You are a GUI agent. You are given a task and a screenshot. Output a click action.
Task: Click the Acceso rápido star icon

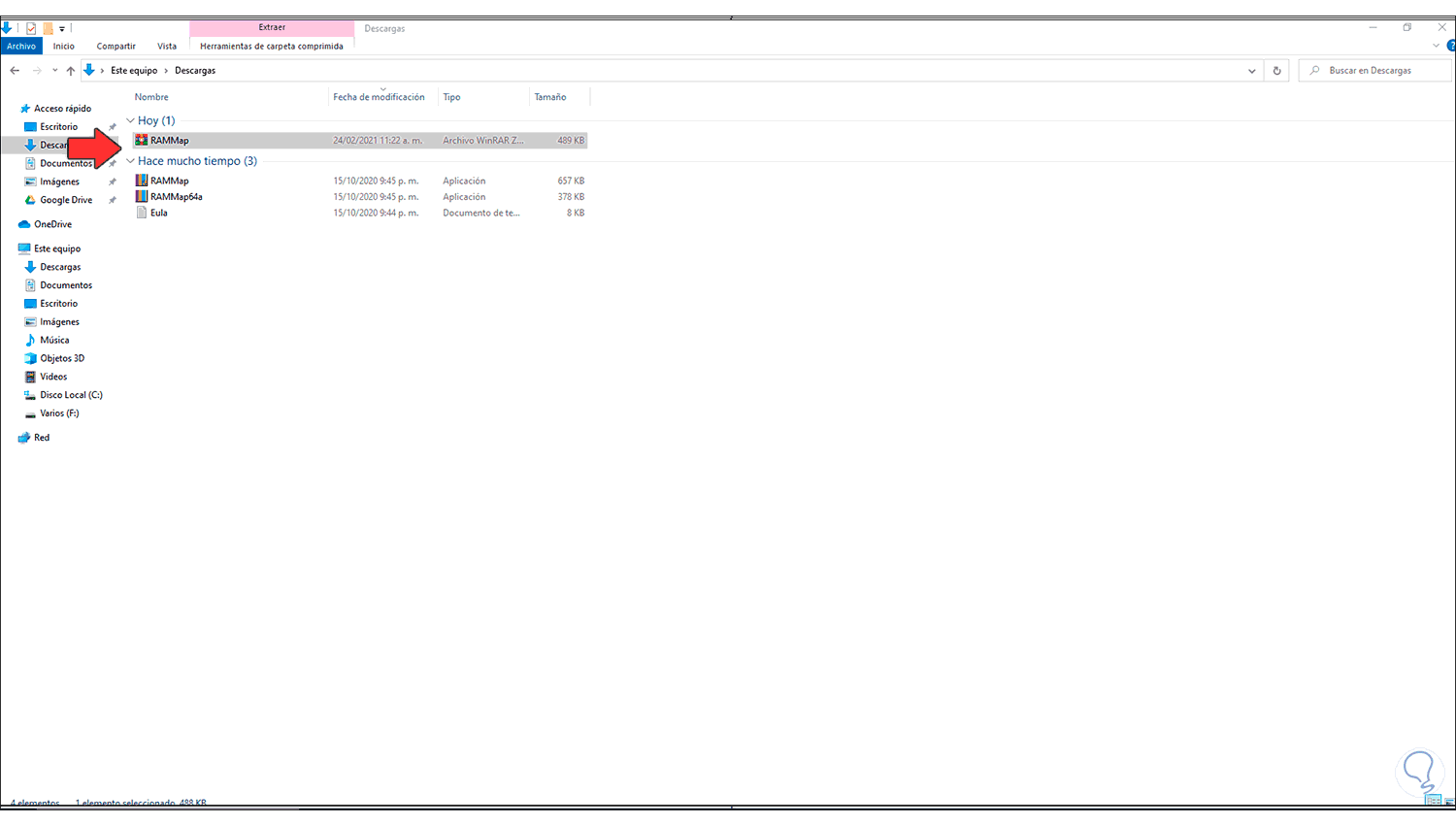click(25, 109)
